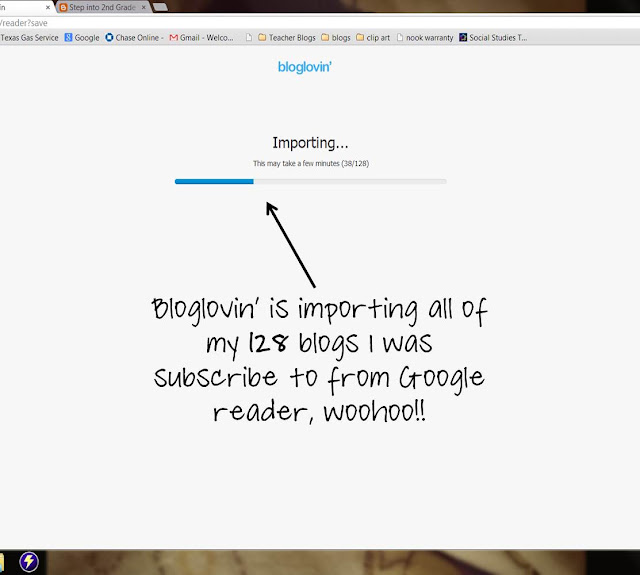Open the bloglovin' logo link
640x575 pixels.
pyautogui.click(x=304, y=67)
